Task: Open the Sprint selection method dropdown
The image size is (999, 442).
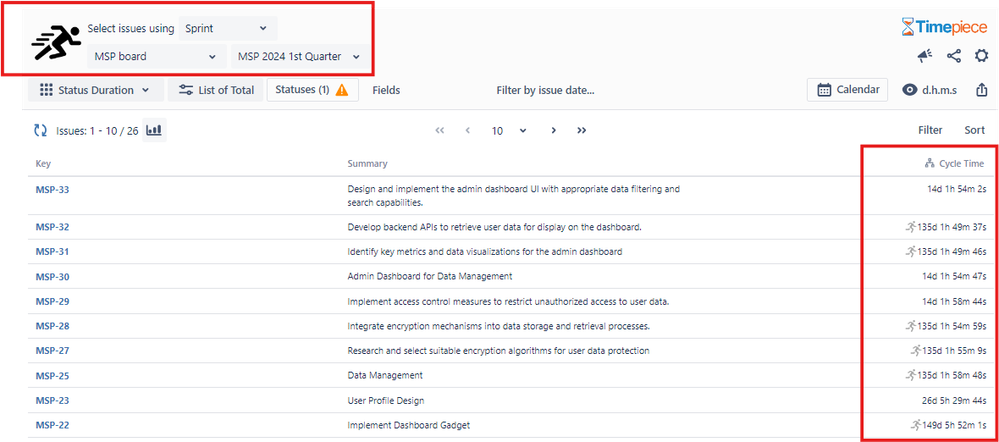Action: tap(227, 29)
